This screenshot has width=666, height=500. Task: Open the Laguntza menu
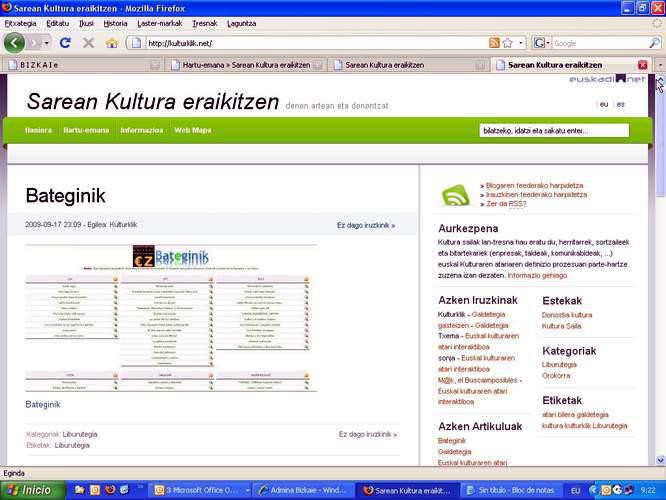point(241,24)
